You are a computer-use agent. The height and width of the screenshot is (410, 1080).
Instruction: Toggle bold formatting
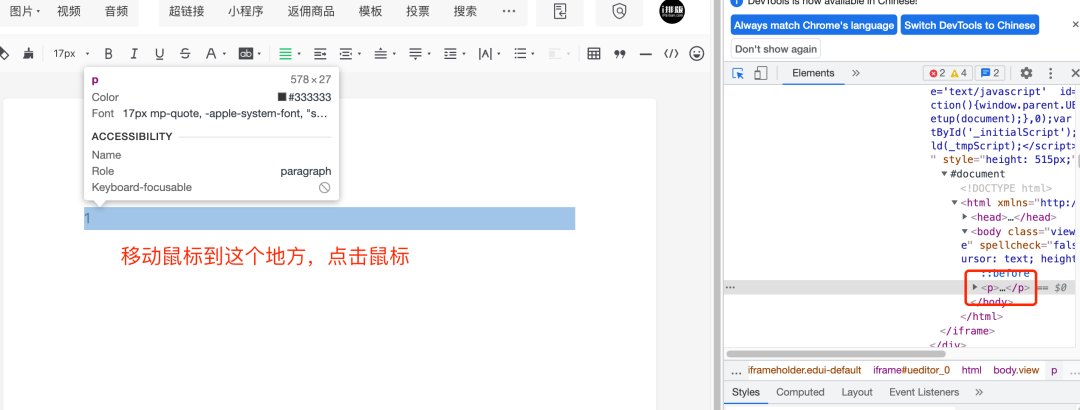[x=108, y=53]
